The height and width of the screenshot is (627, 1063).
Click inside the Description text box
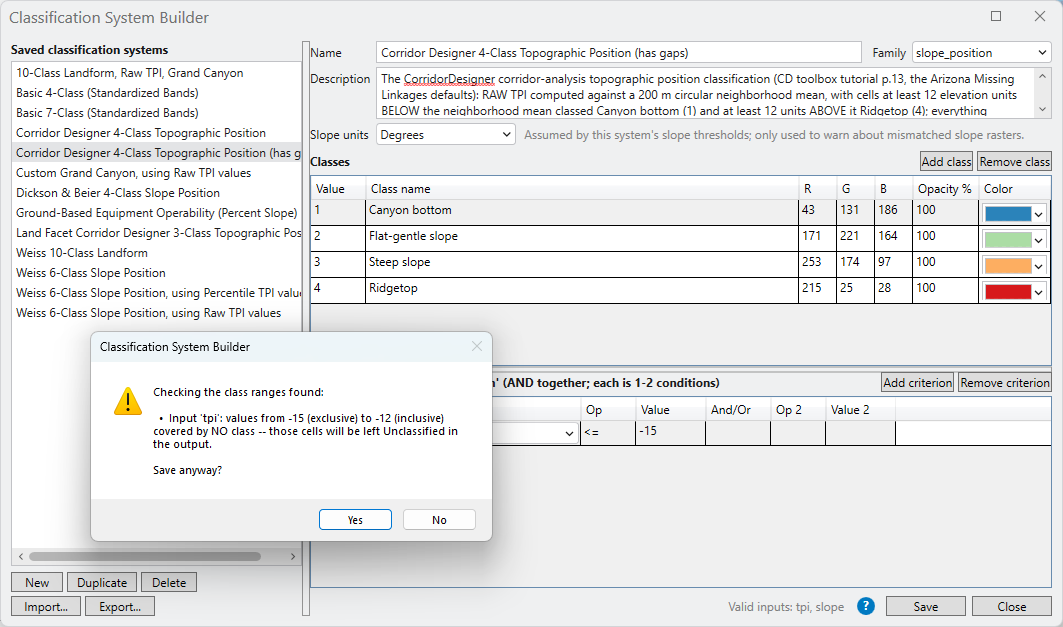click(705, 94)
